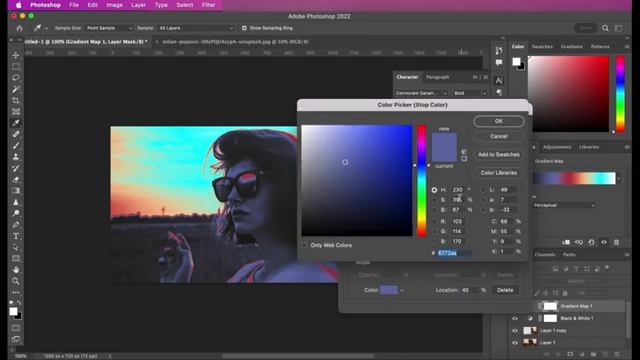Select the Spot Healing Brush tool
The image size is (640, 360).
tap(16, 134)
